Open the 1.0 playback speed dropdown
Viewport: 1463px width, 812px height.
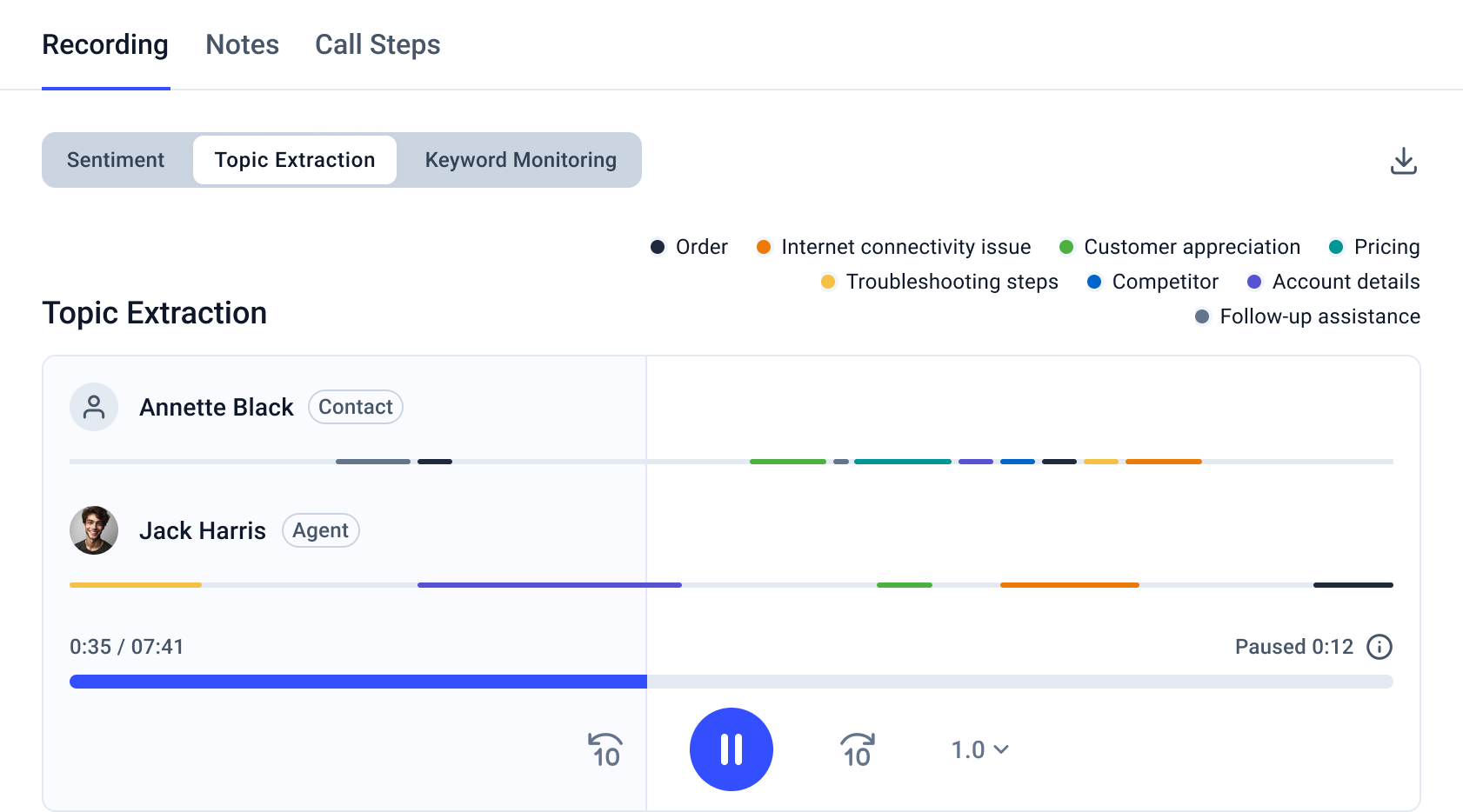coord(979,749)
